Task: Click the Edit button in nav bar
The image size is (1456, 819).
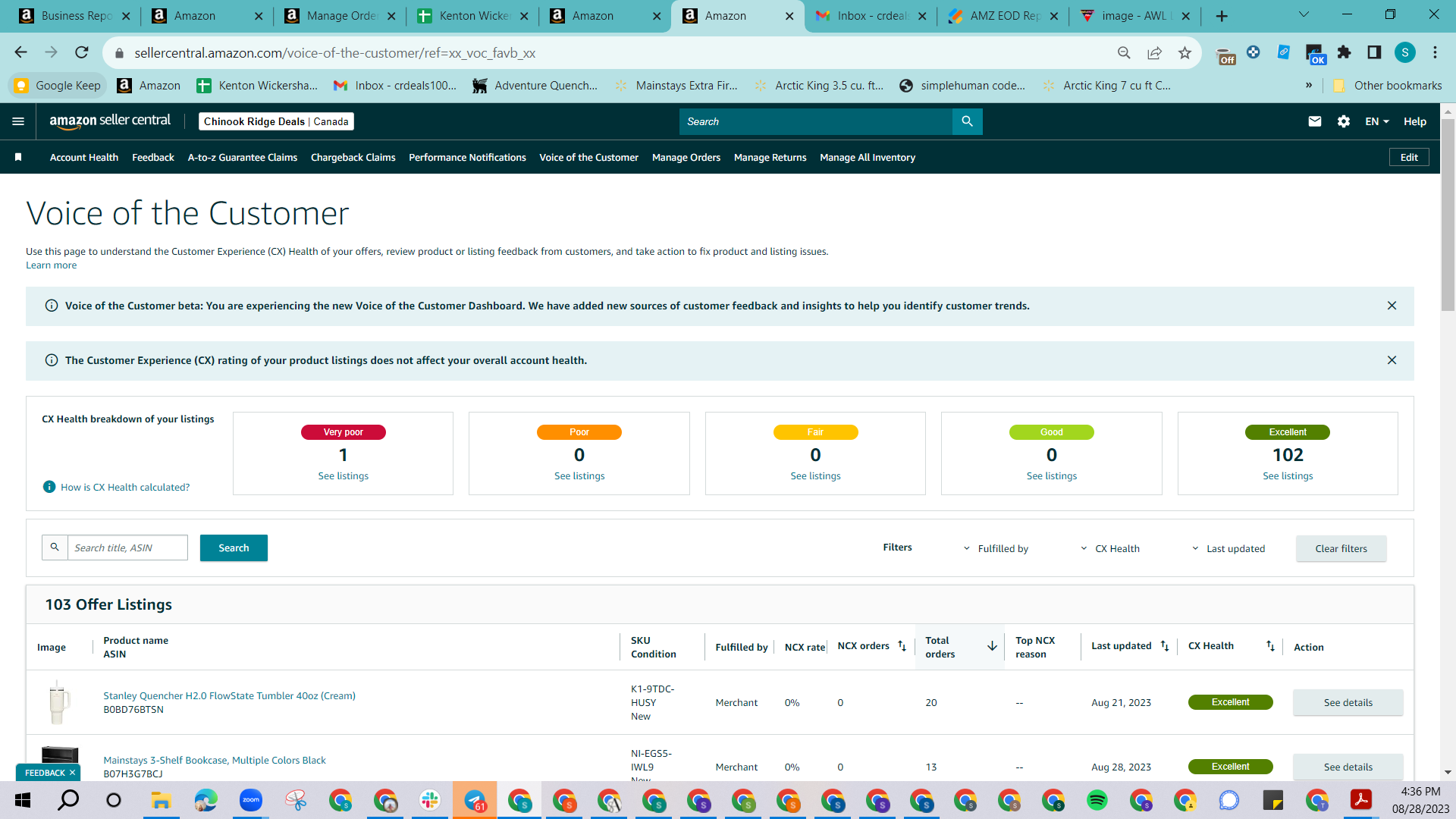Action: 1409,157
